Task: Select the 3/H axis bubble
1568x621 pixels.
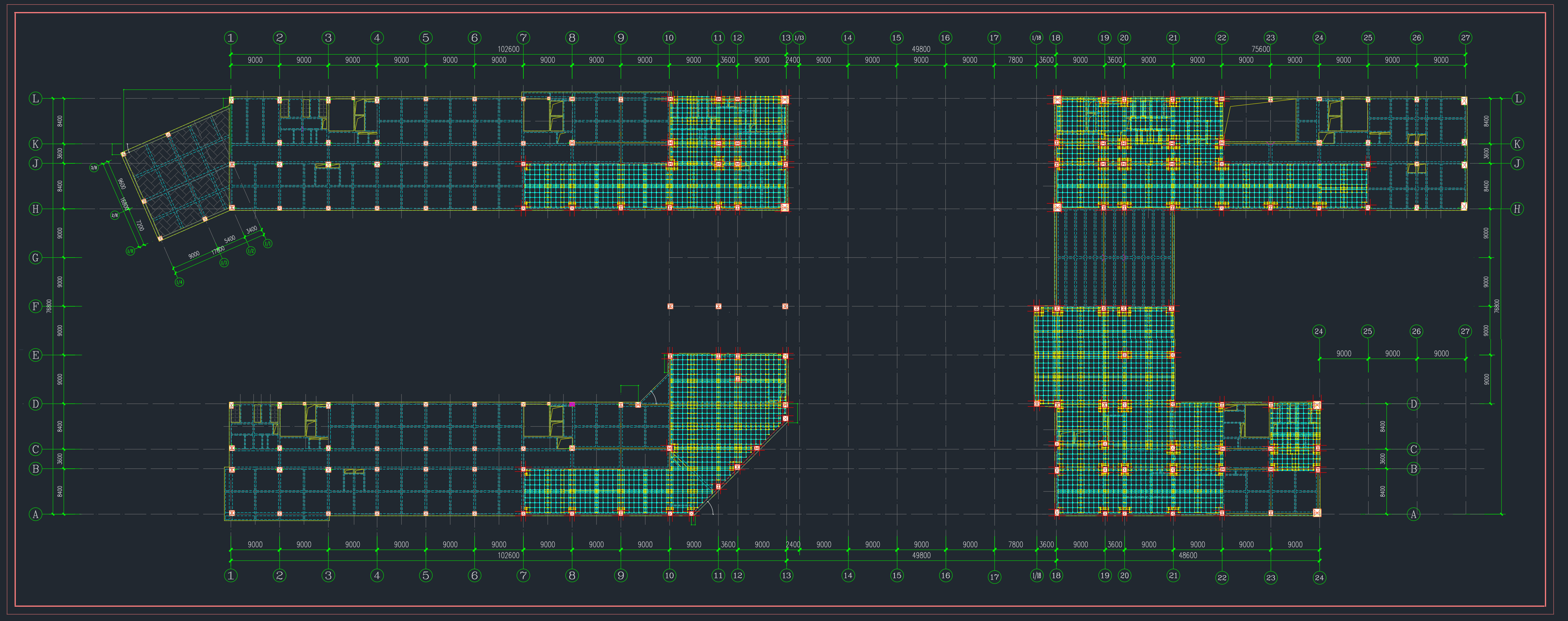Action: (x=94, y=167)
